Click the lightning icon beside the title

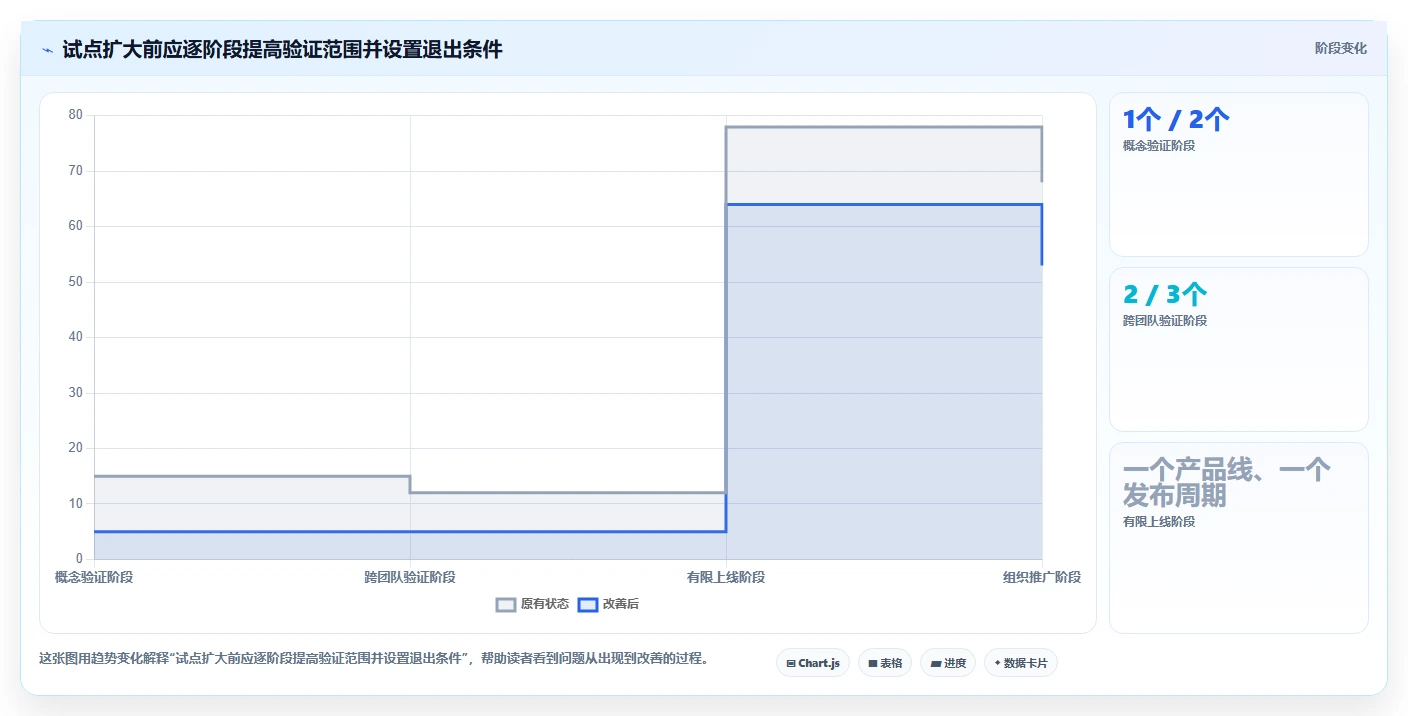tap(47, 49)
